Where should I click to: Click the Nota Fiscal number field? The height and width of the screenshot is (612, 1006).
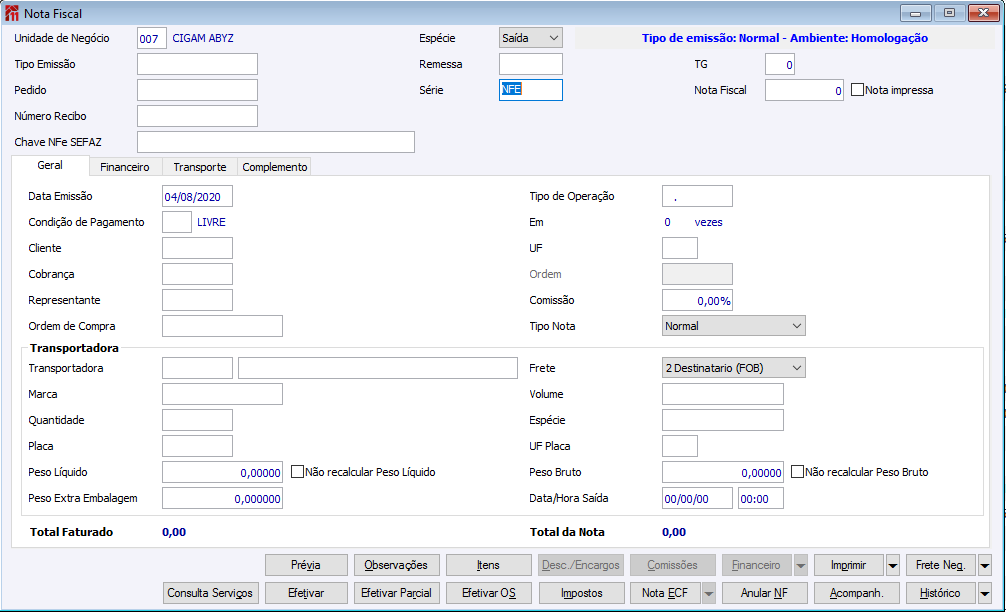(804, 90)
